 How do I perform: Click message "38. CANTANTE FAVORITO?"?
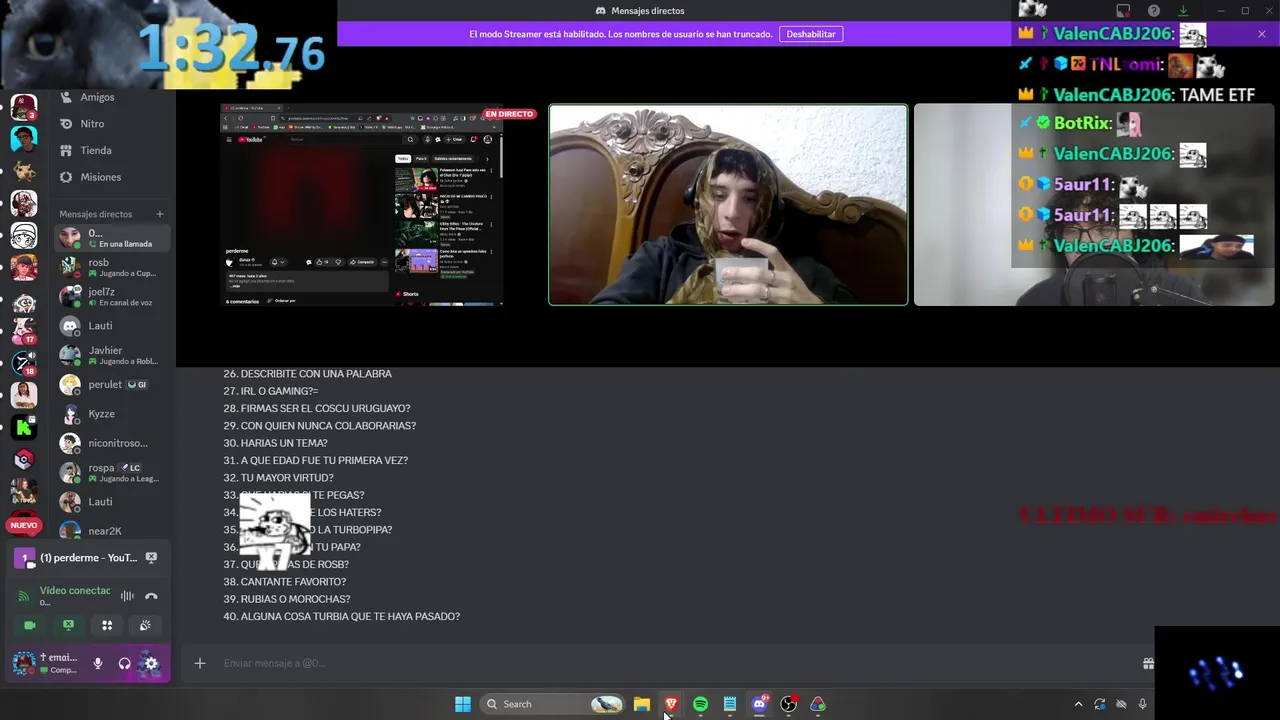[285, 581]
